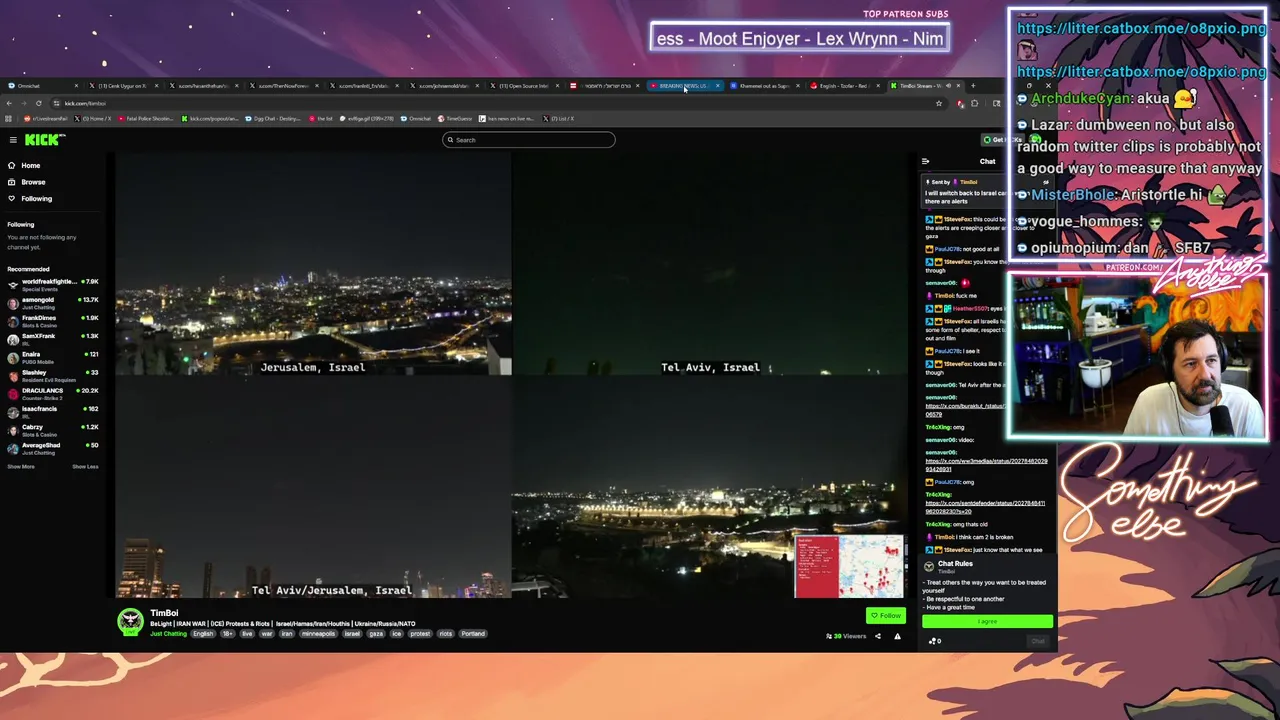
Task: Open Dgg Chat - Destiny bookmark
Action: [273, 119]
